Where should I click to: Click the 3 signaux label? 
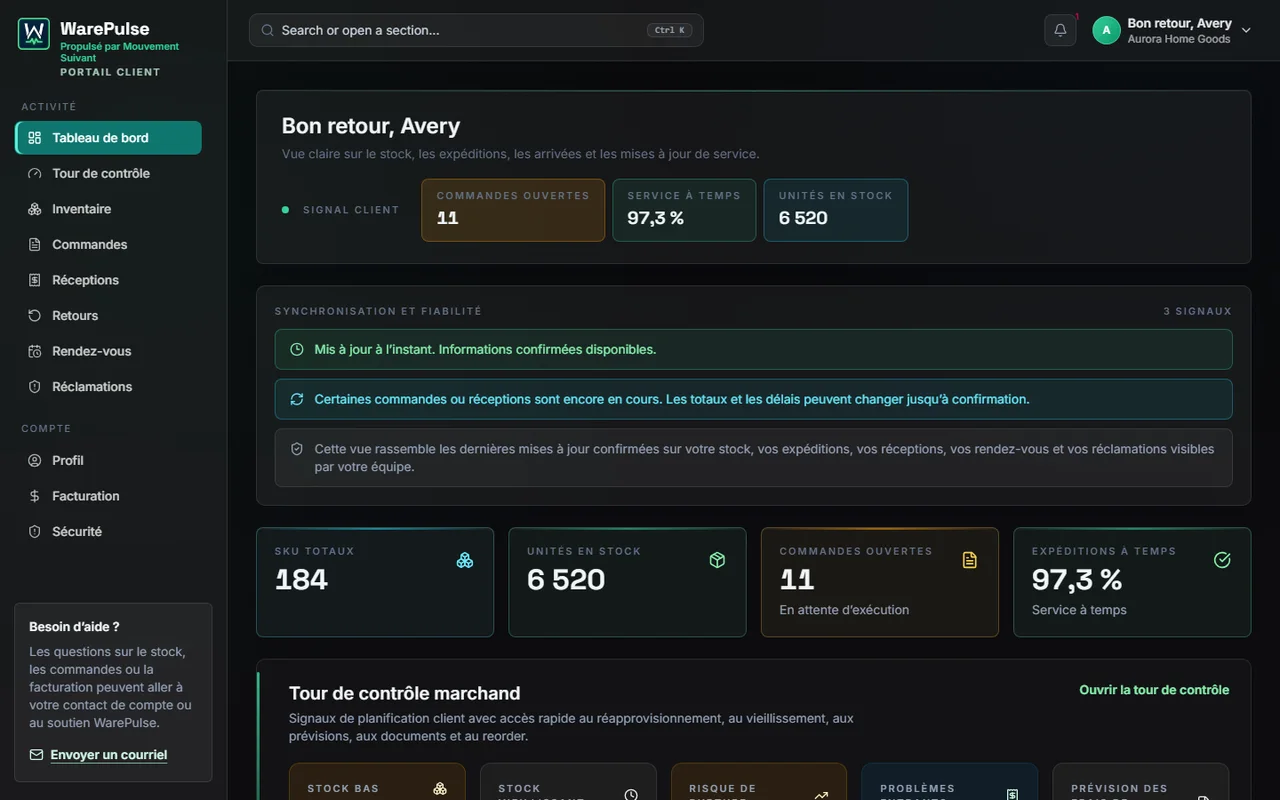(x=1197, y=311)
